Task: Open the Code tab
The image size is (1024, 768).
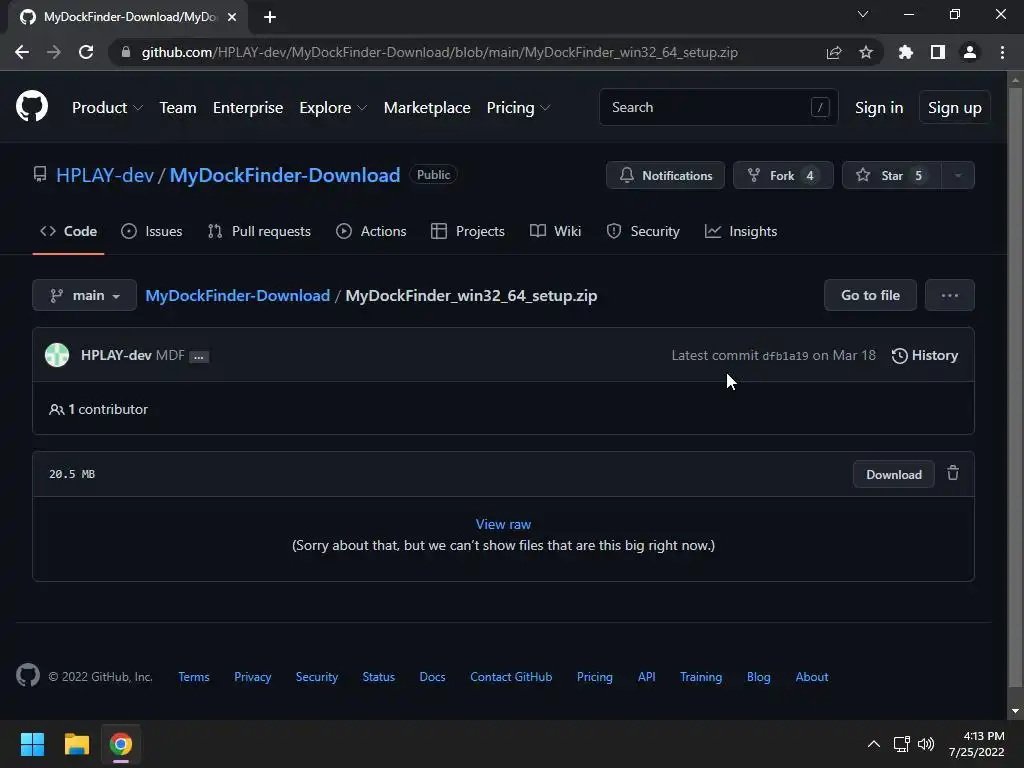Action: pyautogui.click(x=69, y=231)
